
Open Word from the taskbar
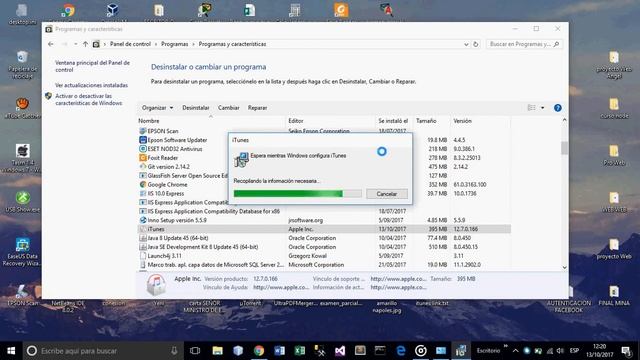[279, 351]
